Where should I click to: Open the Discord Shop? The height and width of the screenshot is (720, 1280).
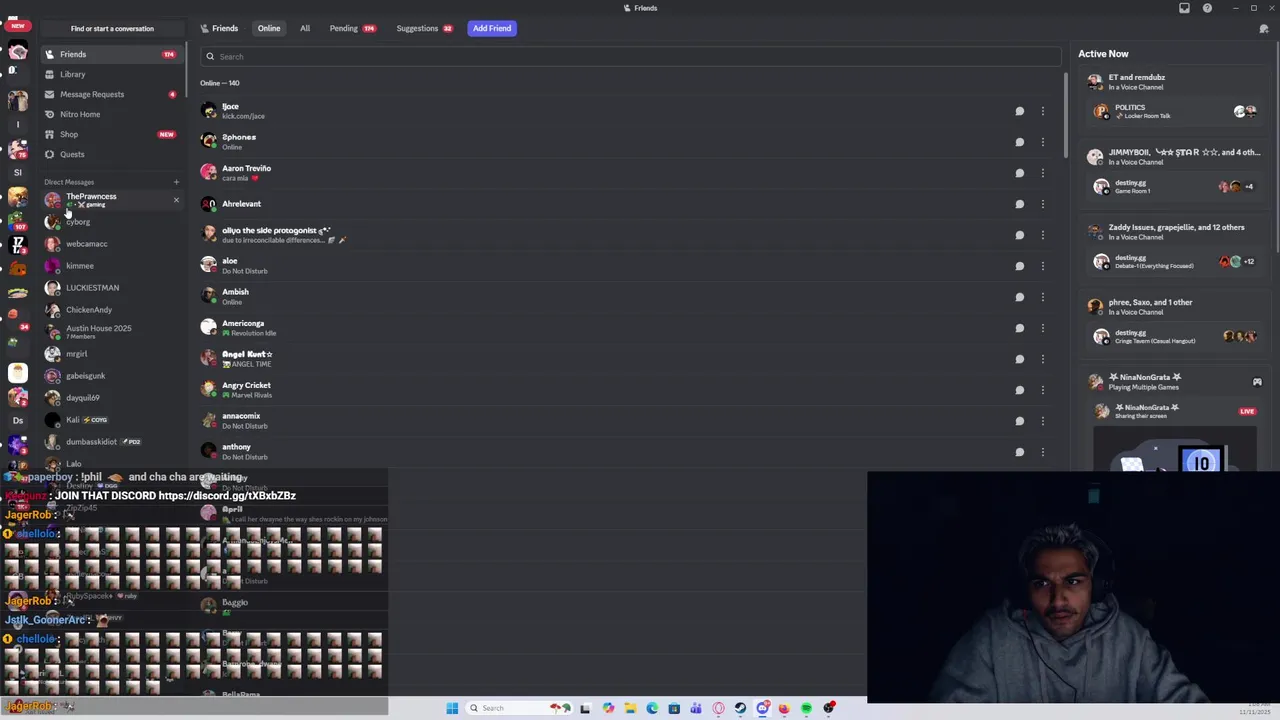(x=110, y=134)
